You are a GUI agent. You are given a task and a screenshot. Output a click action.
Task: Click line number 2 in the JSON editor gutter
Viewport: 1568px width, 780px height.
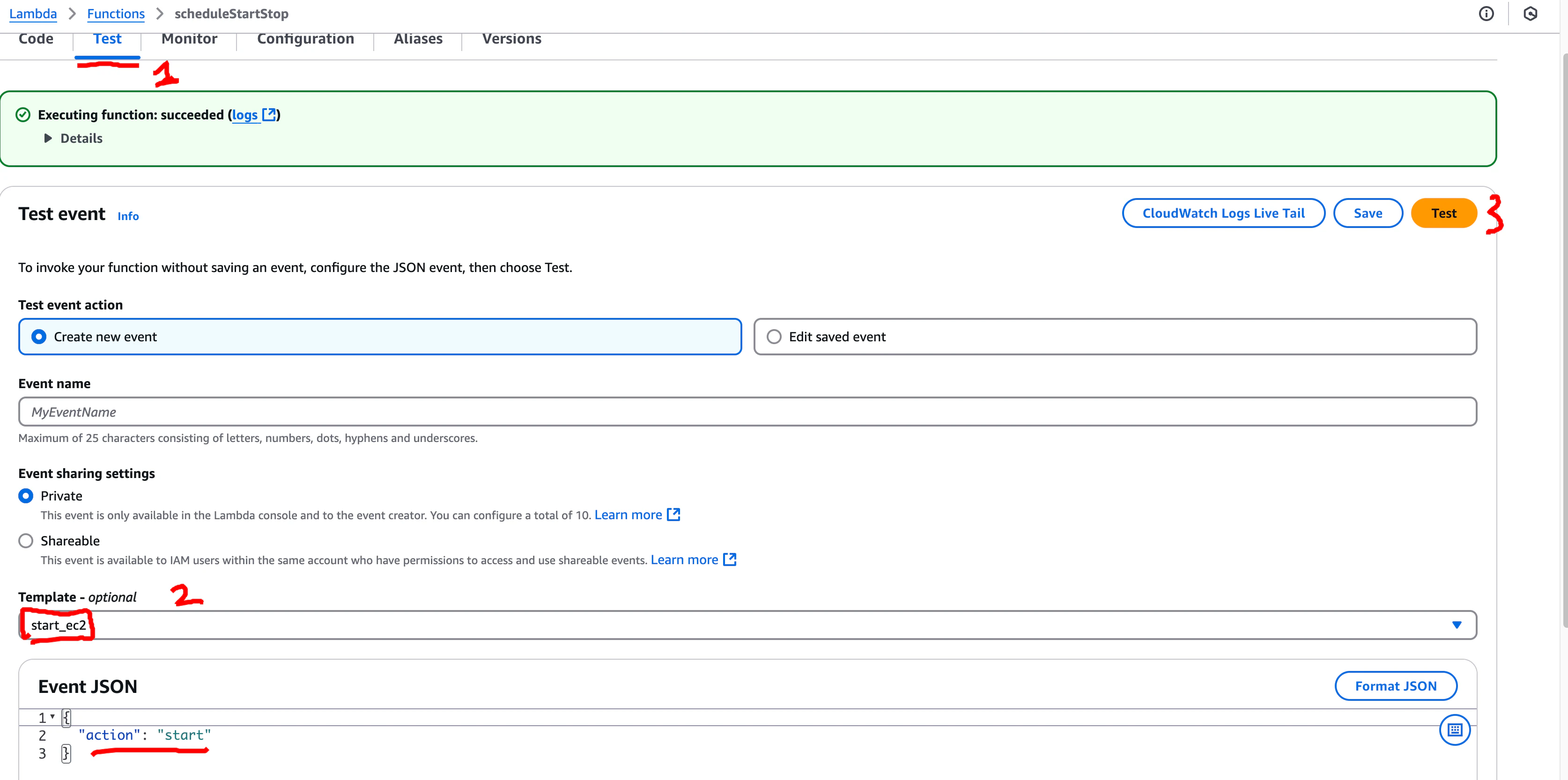click(x=42, y=736)
